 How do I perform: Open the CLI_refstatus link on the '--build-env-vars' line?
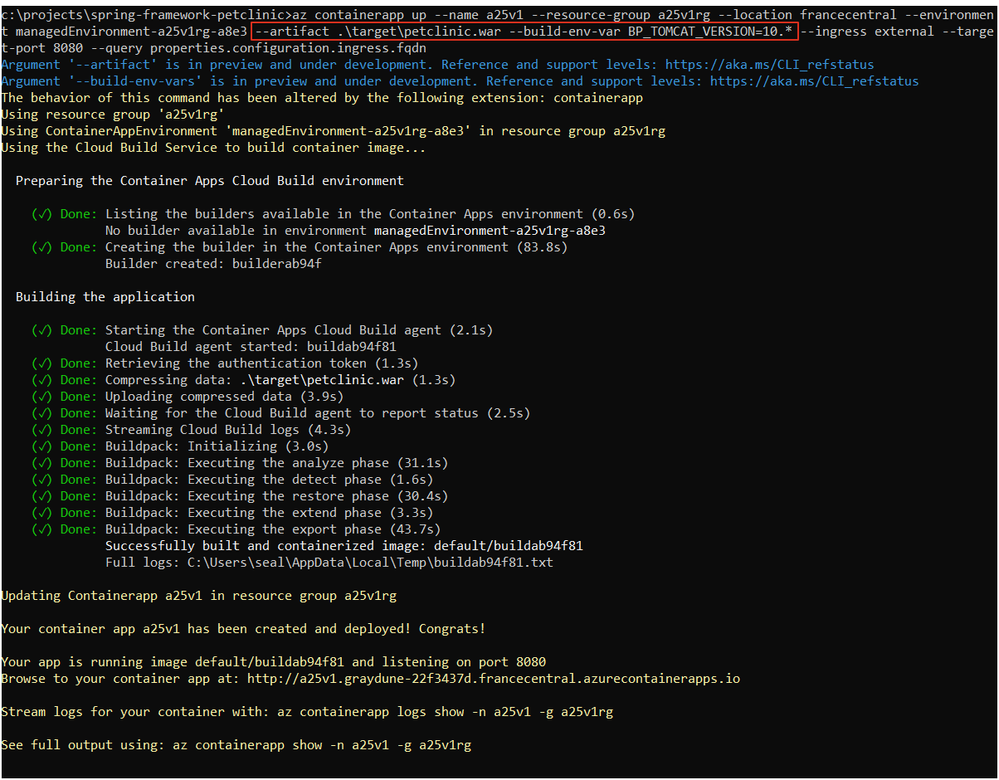[814, 81]
